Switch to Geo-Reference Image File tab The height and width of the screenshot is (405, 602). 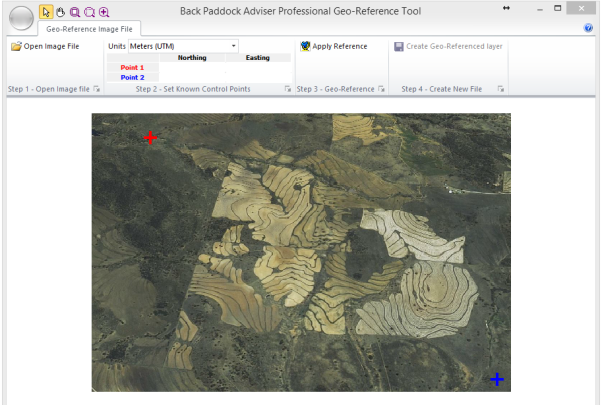coord(91,29)
